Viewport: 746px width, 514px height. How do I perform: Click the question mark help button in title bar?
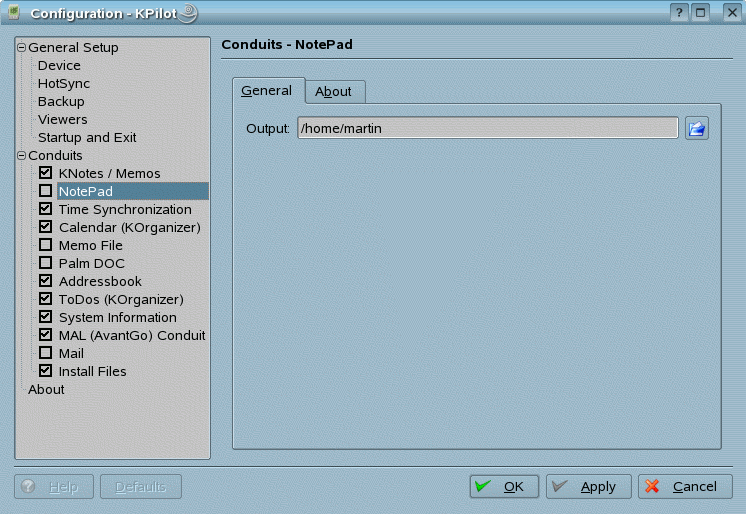pos(679,13)
